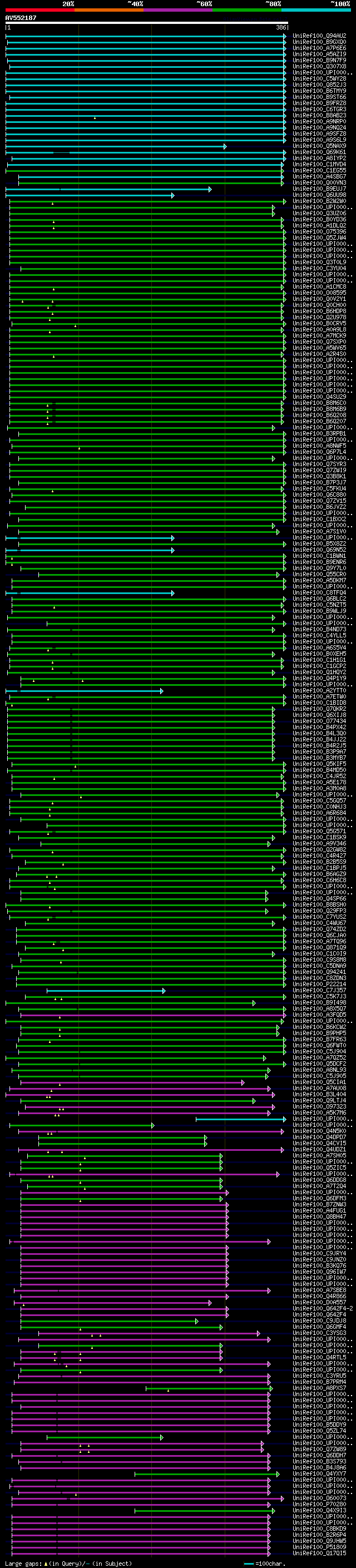Select the UniRef100_Q2GW82 label

319,850
